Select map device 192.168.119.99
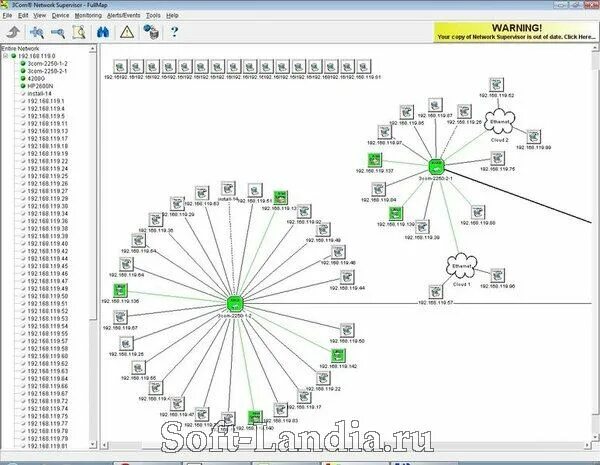The height and width of the screenshot is (465, 600). [x=533, y=137]
